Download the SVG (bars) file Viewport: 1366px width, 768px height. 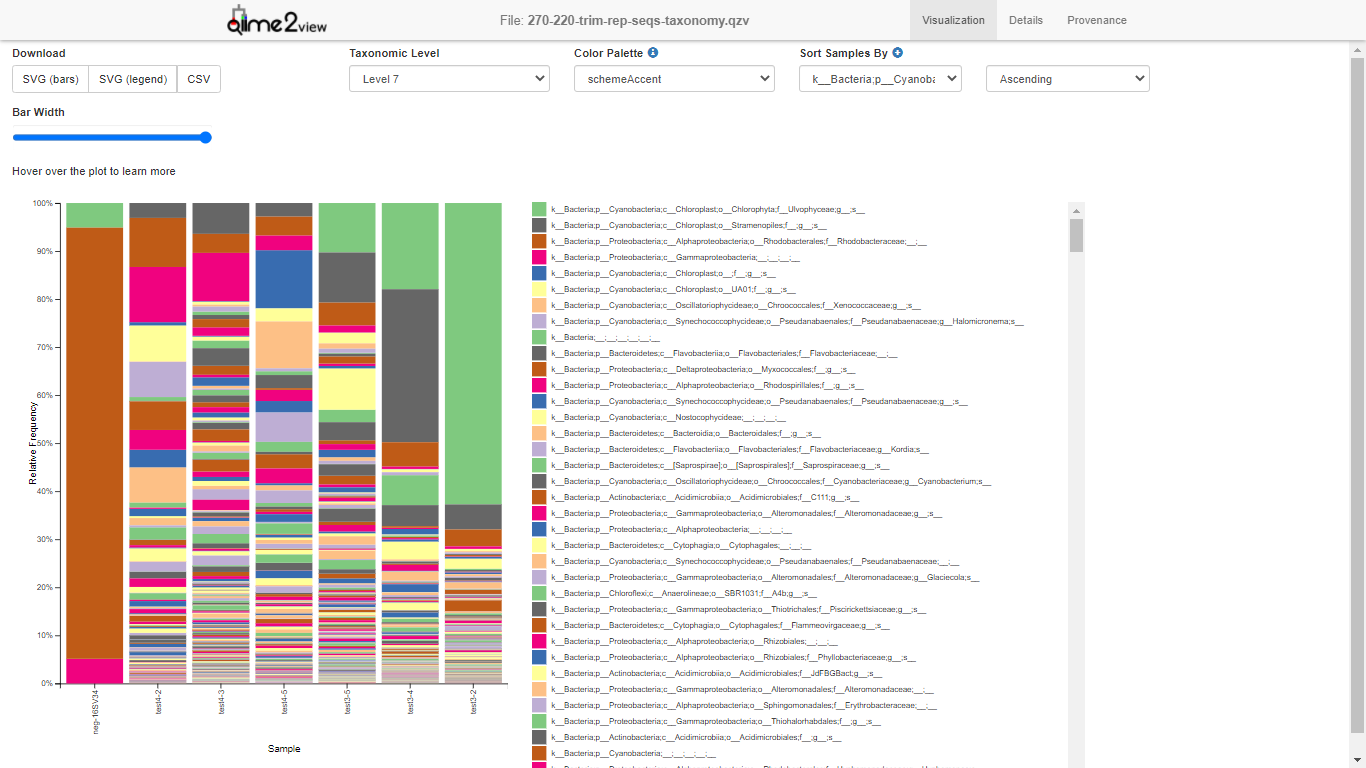50,79
